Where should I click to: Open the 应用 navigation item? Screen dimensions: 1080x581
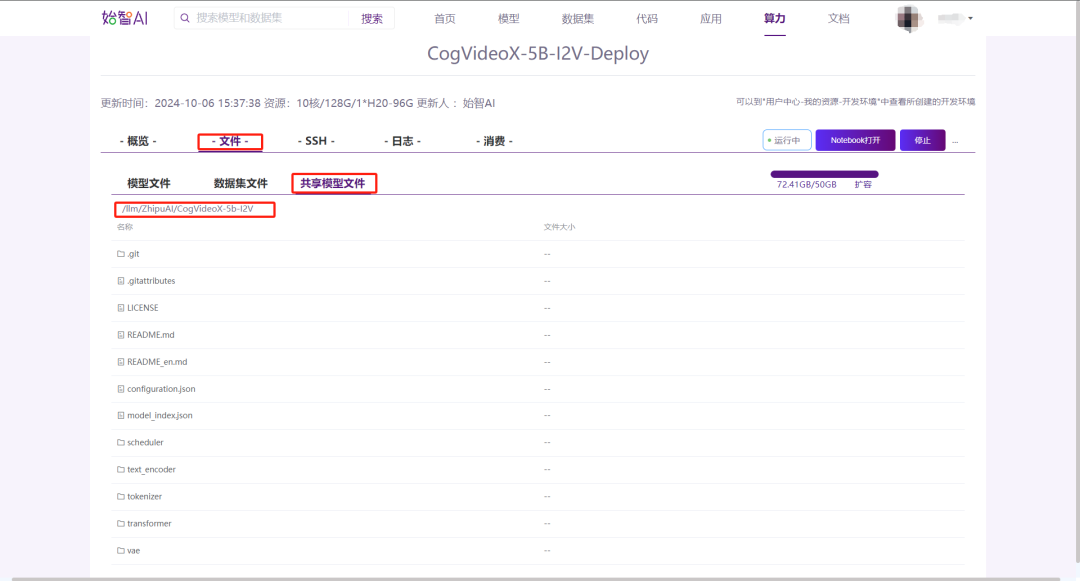[x=711, y=19]
